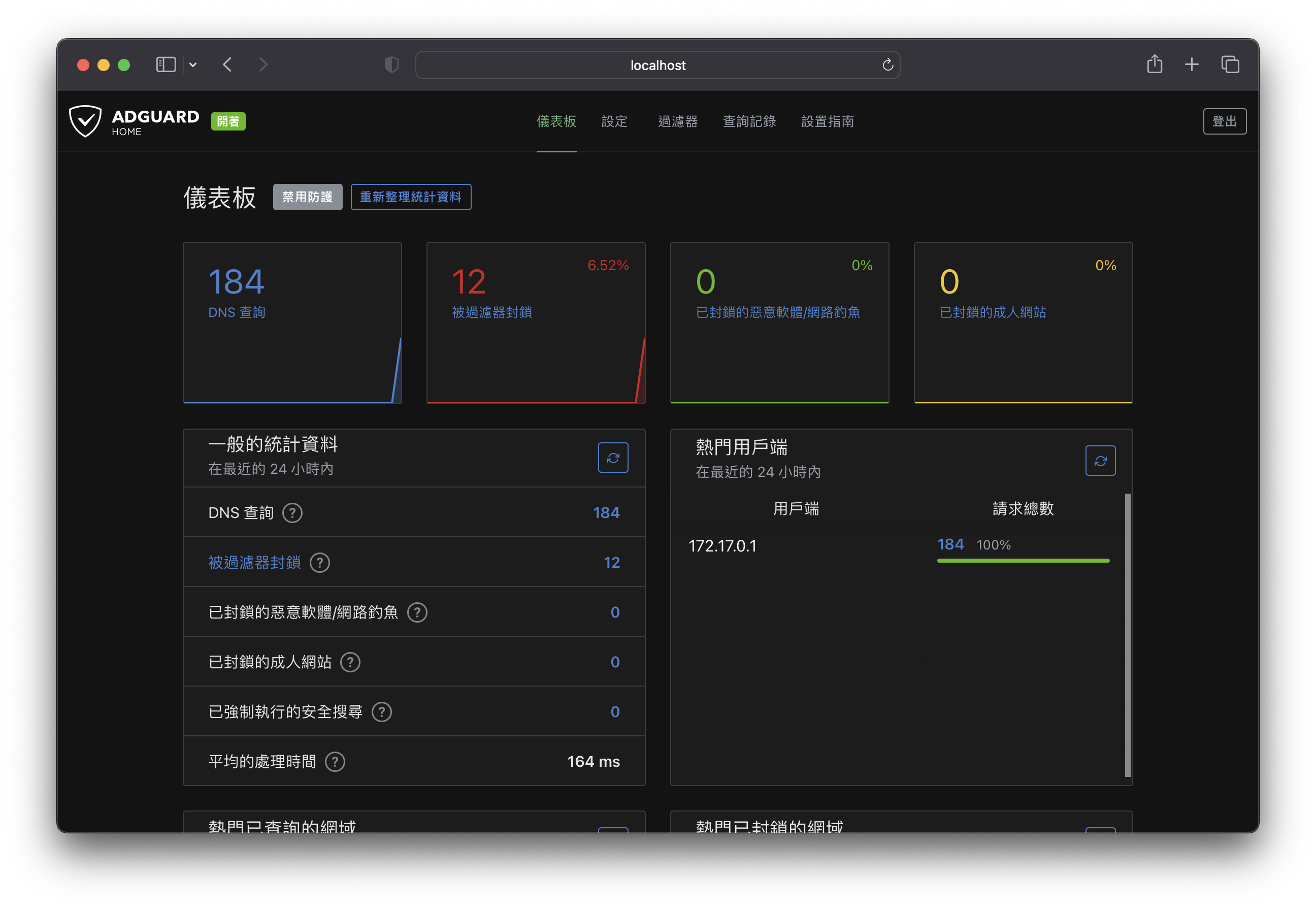The height and width of the screenshot is (908, 1316).
Task: Click the 184 value in DNS 查詢 row
Action: click(606, 512)
